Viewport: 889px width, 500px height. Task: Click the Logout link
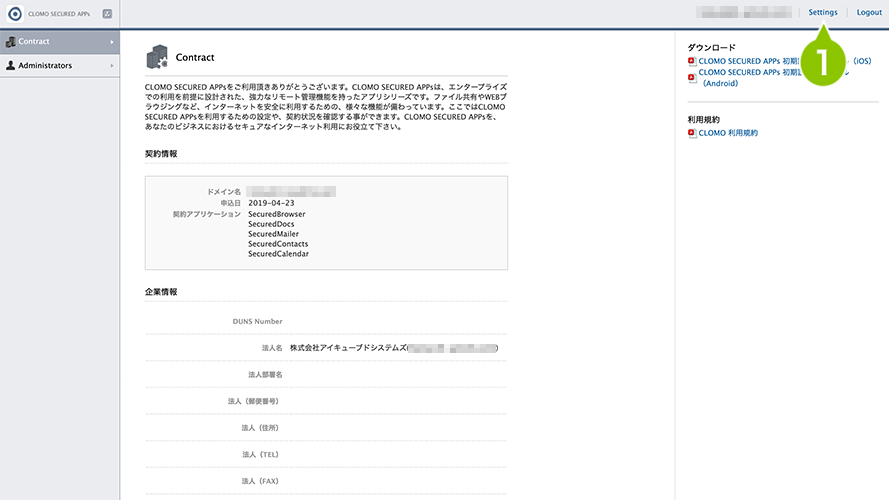(869, 12)
